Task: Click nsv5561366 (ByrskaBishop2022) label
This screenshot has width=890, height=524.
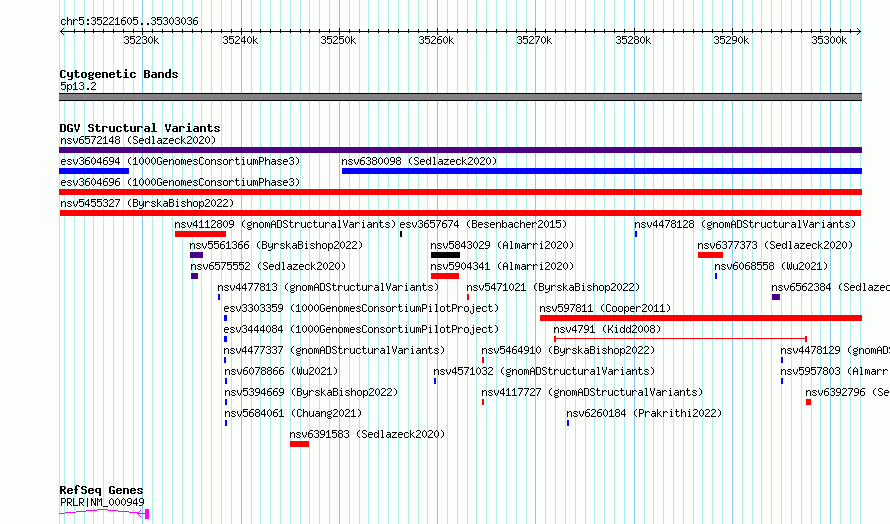Action: click(276, 245)
